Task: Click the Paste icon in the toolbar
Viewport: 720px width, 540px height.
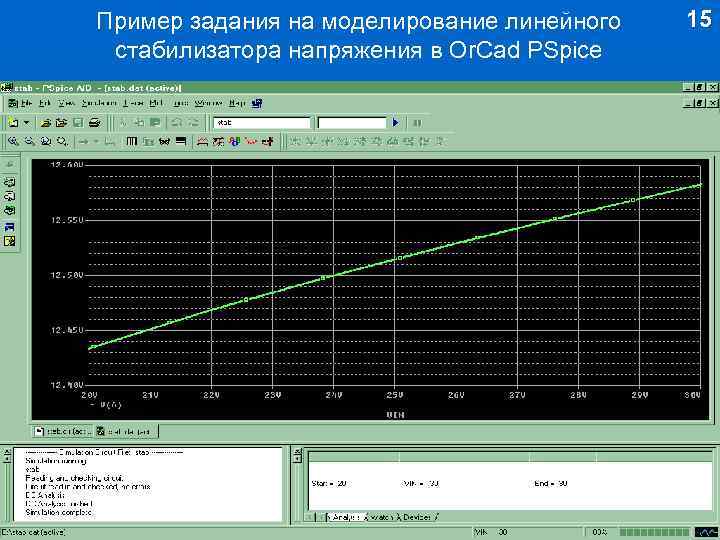Action: point(156,123)
